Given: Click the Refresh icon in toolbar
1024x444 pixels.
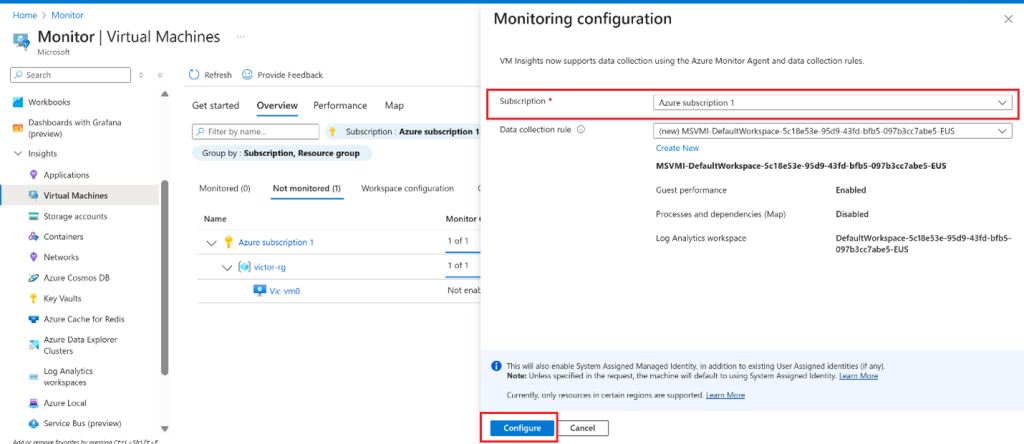Looking at the screenshot, I should [x=194, y=75].
